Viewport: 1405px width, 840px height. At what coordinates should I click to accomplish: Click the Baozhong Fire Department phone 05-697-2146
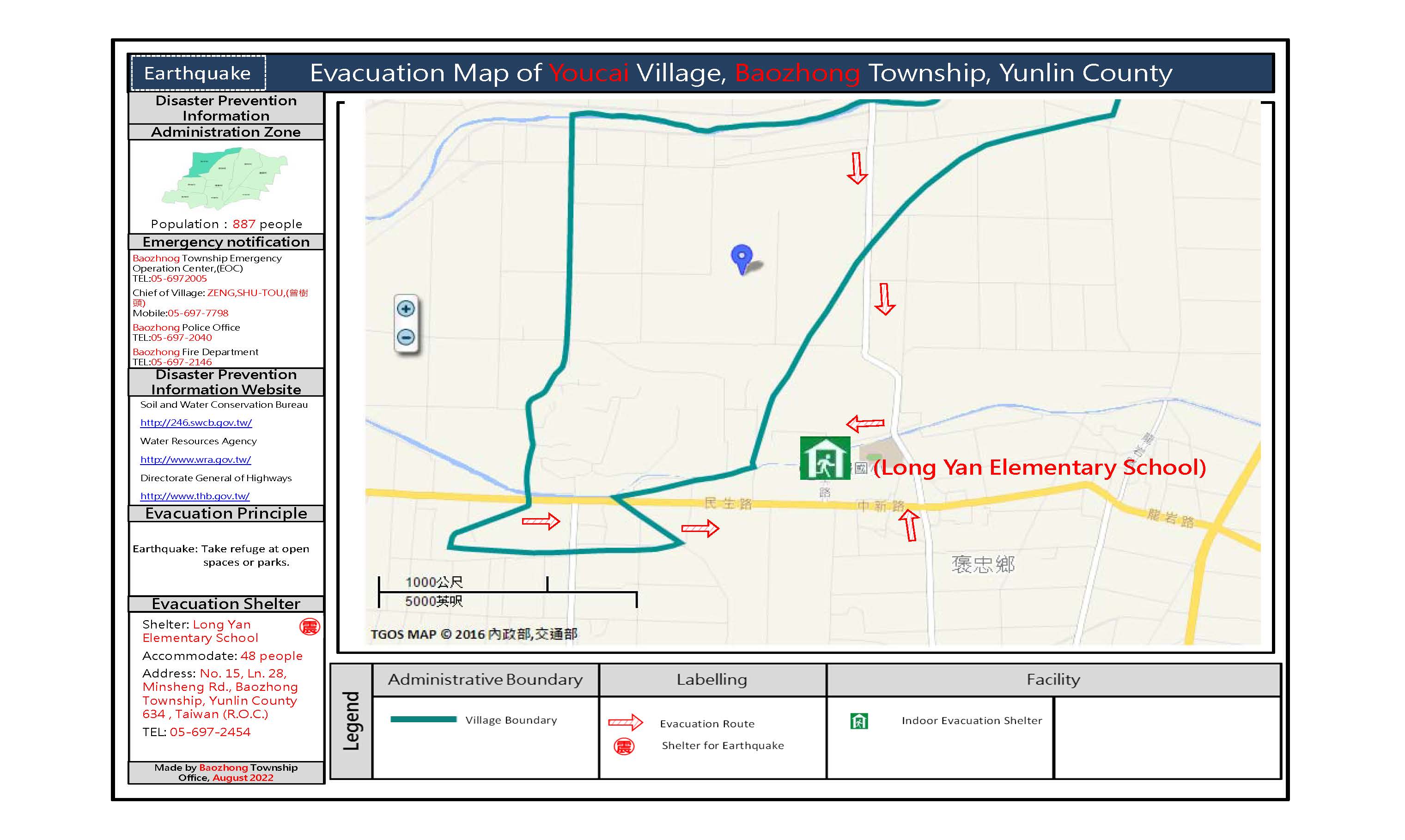172,362
